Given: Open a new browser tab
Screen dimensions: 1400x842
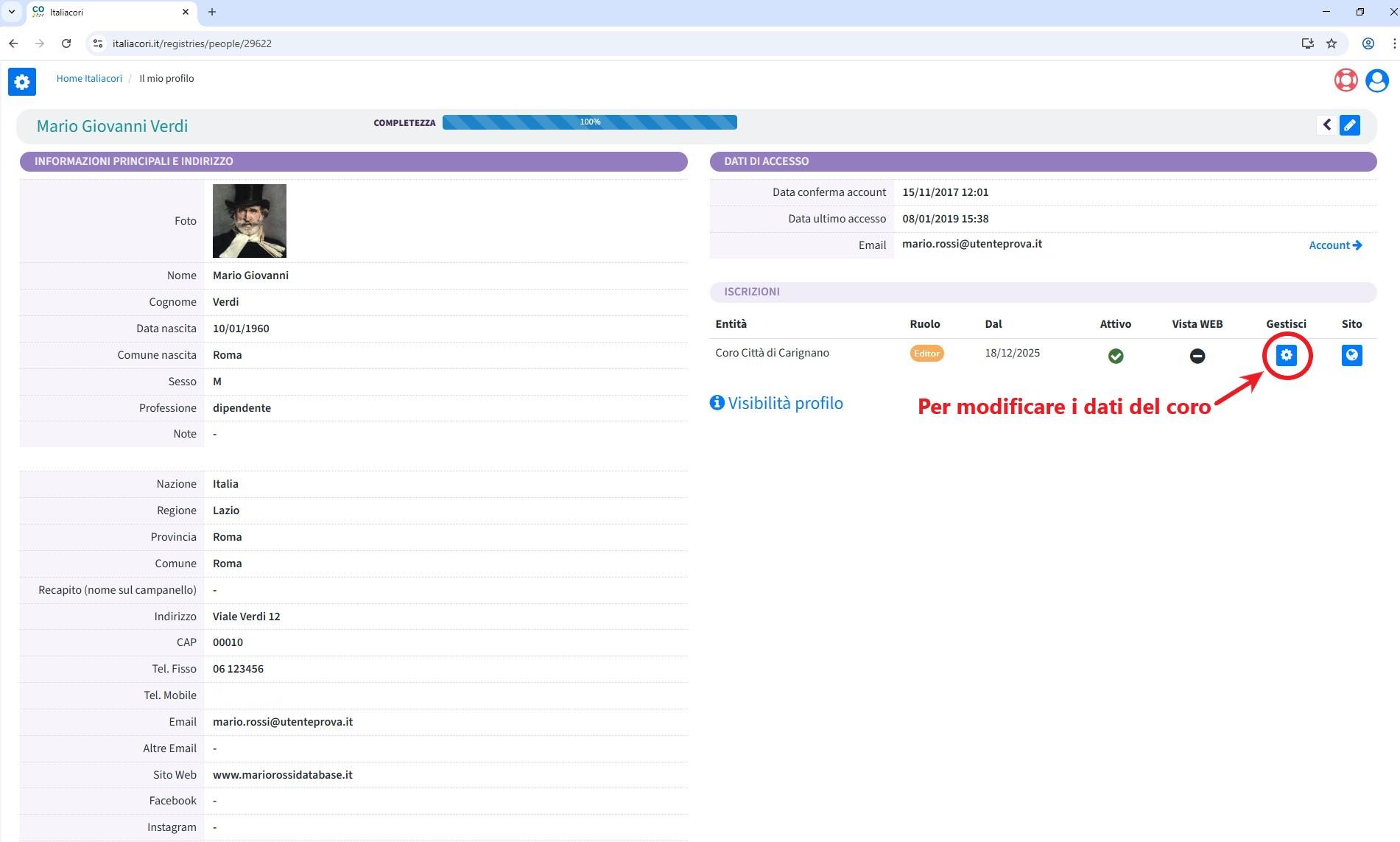Looking at the screenshot, I should [x=212, y=12].
